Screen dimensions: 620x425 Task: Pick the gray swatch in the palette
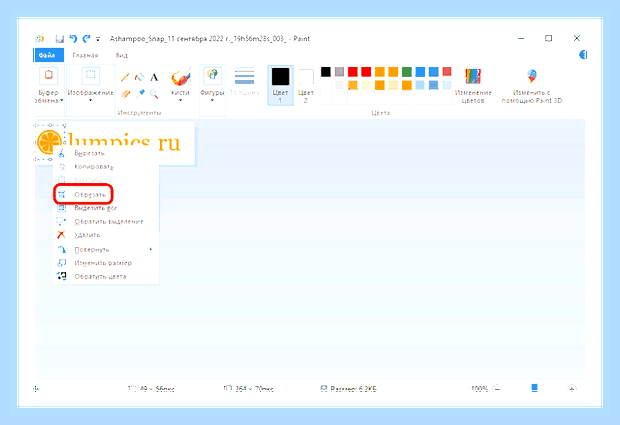339,72
